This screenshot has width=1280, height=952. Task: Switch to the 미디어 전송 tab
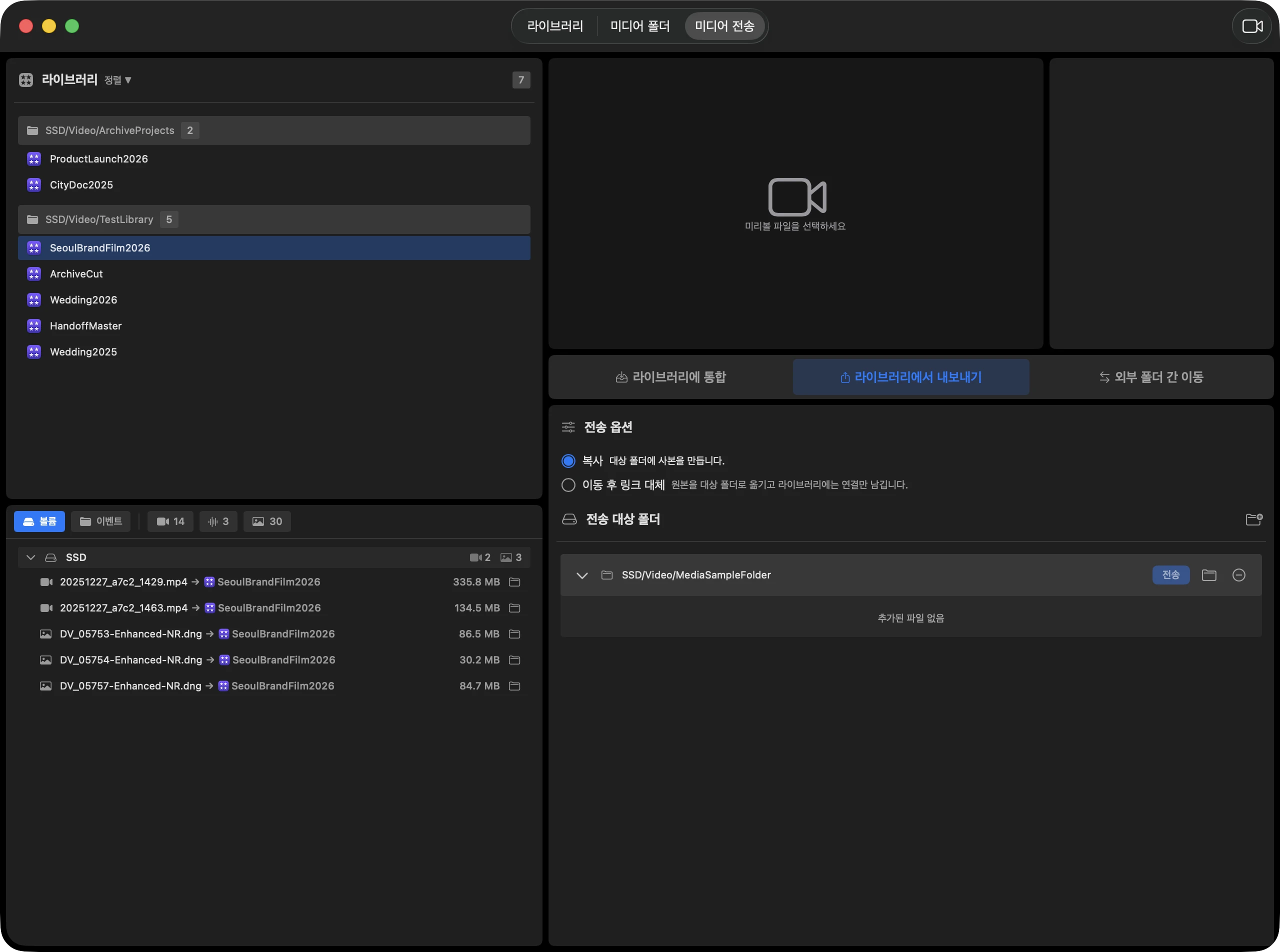point(724,26)
